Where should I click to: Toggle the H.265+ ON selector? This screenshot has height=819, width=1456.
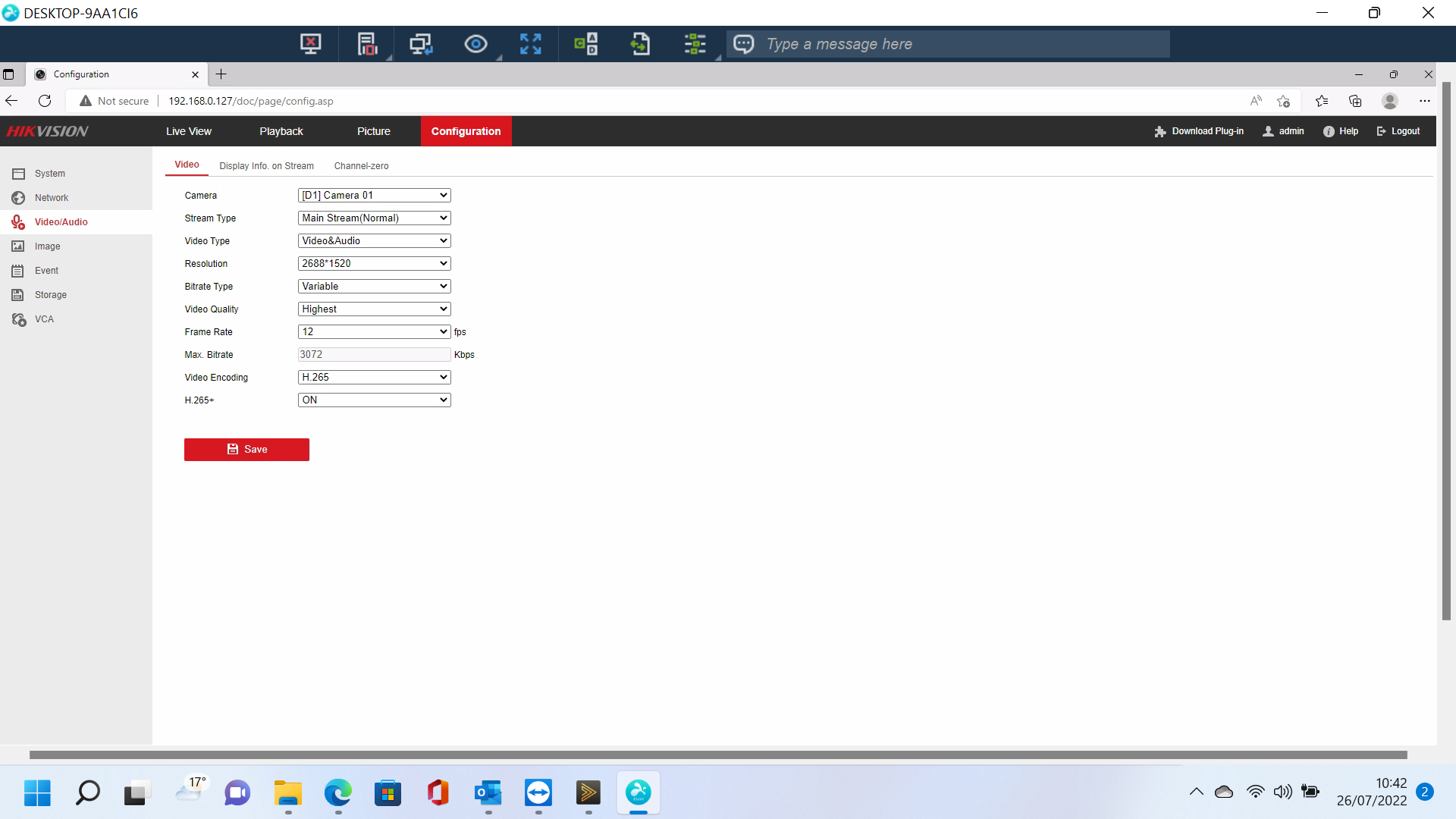[x=374, y=400]
